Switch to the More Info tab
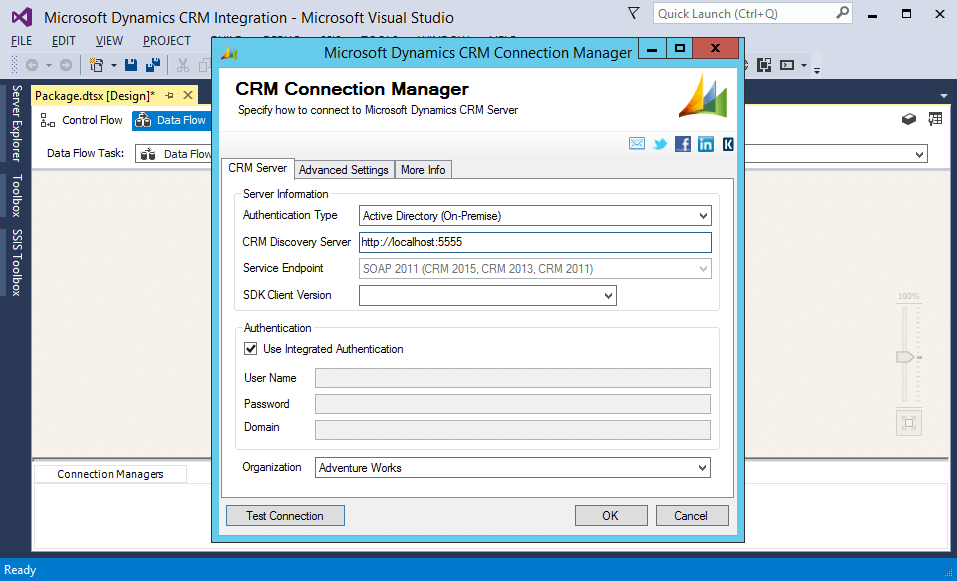 click(423, 170)
